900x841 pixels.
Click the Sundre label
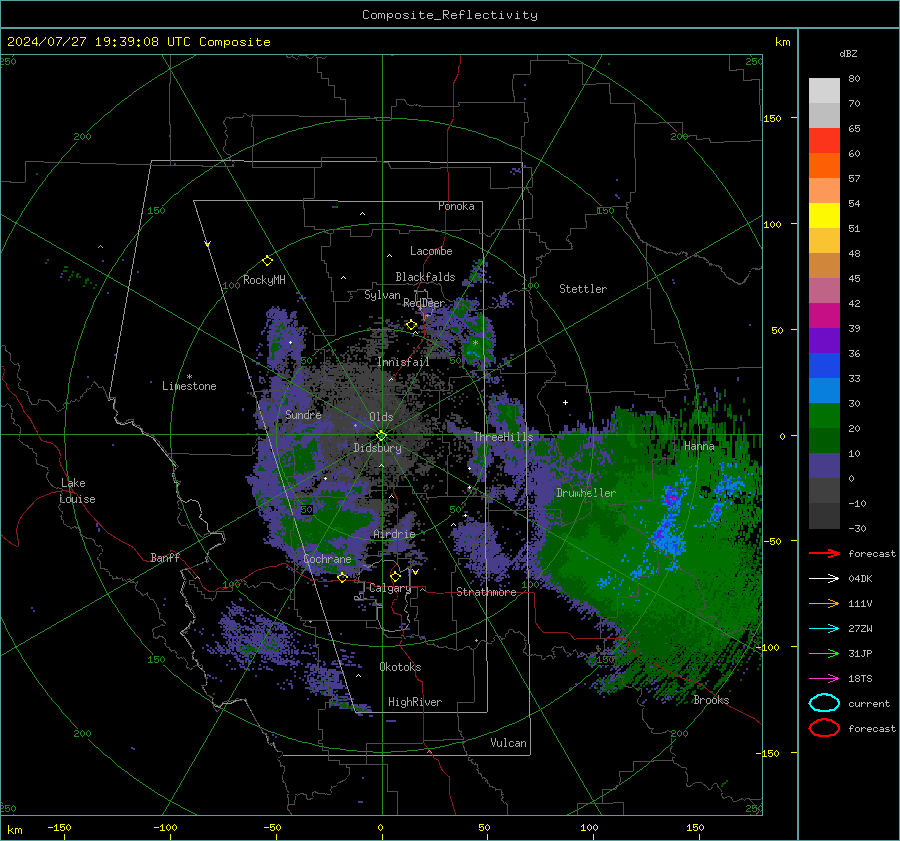pyautogui.click(x=303, y=414)
